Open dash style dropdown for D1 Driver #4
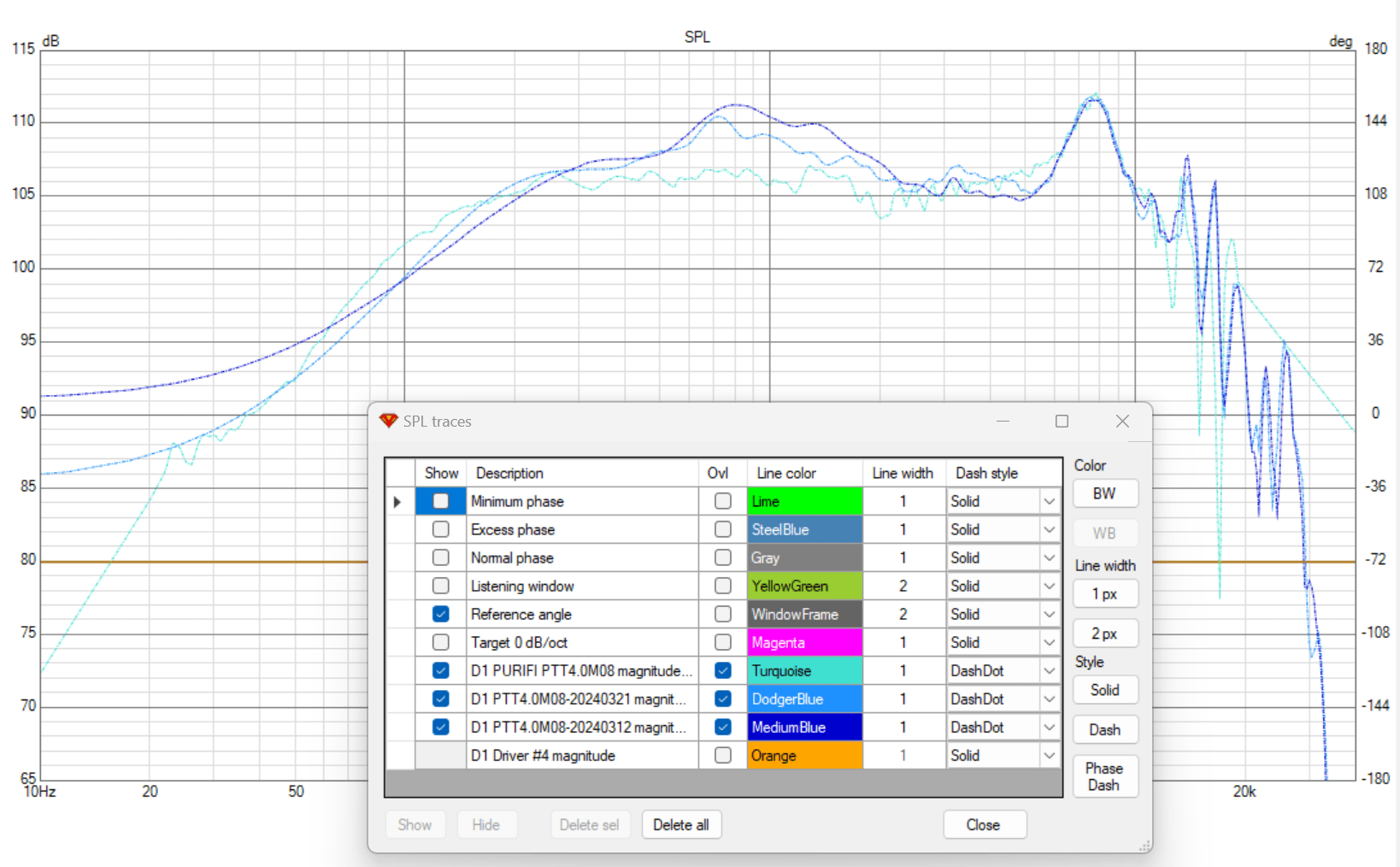 1050,756
